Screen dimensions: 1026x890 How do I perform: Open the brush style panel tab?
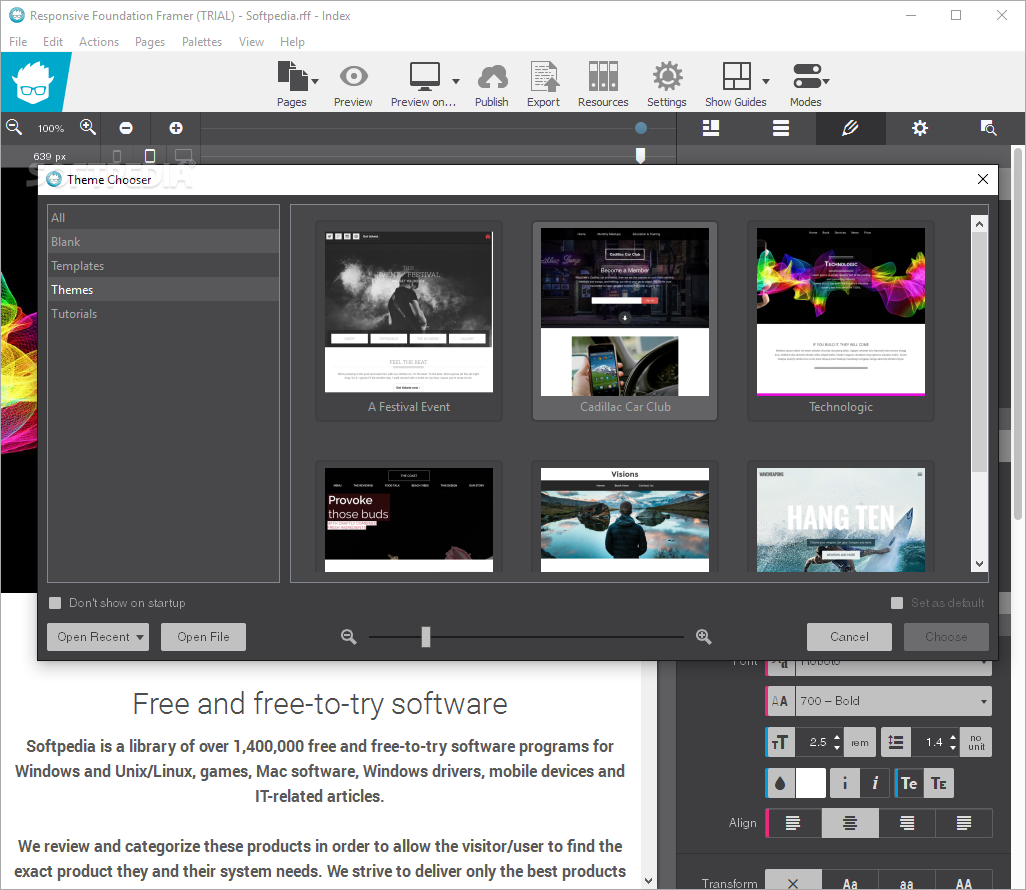[850, 128]
